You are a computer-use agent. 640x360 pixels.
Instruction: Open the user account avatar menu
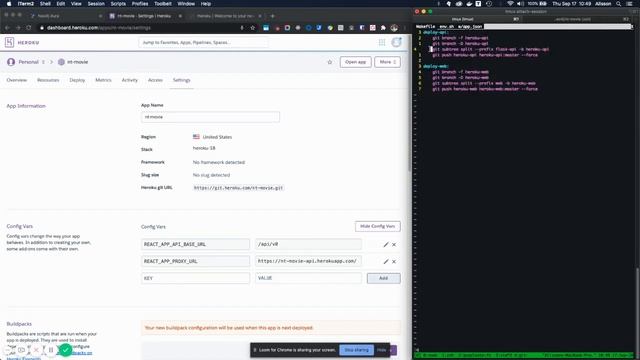pos(396,42)
